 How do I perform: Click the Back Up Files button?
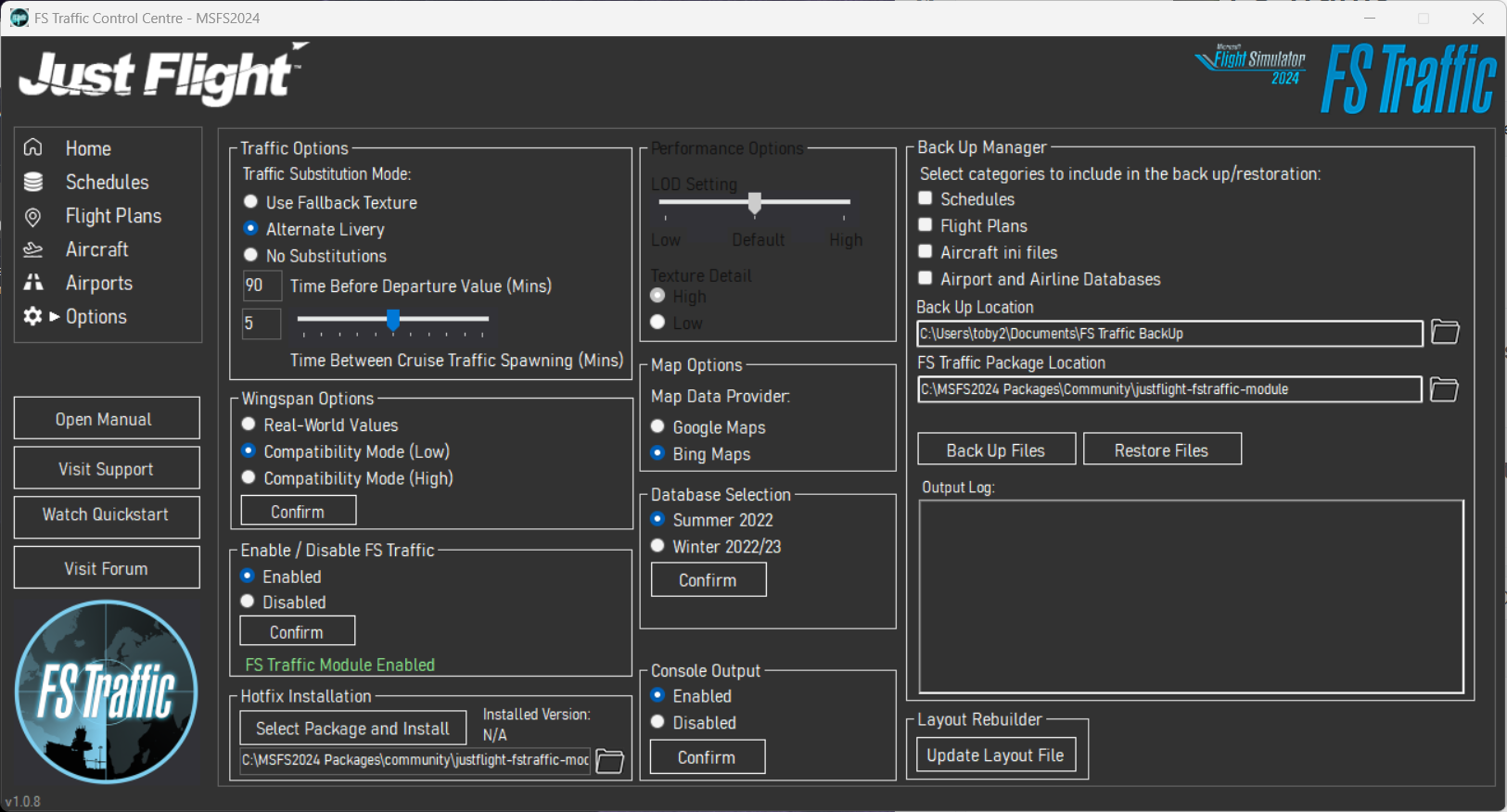[x=997, y=450]
